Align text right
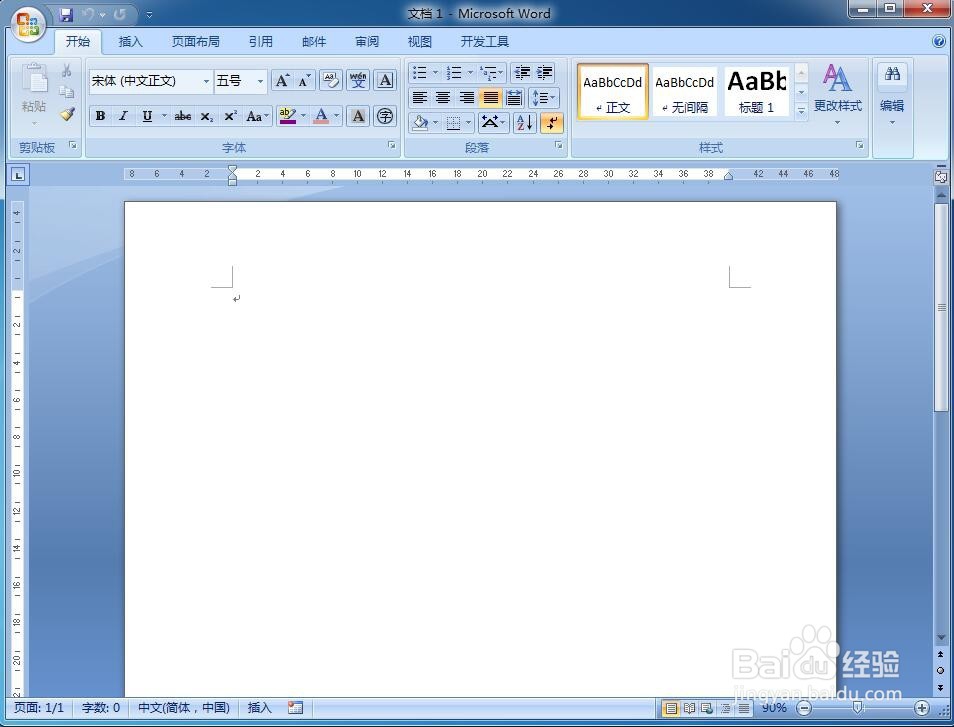 467,98
